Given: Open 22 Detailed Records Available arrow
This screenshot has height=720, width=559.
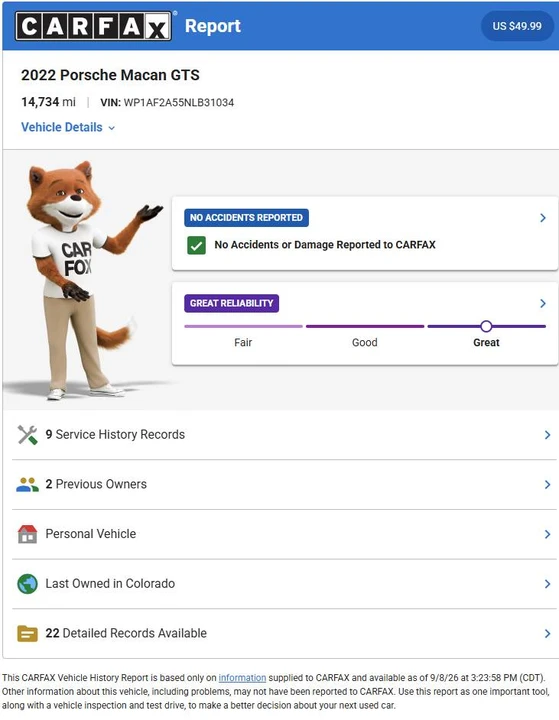Looking at the screenshot, I should point(547,634).
